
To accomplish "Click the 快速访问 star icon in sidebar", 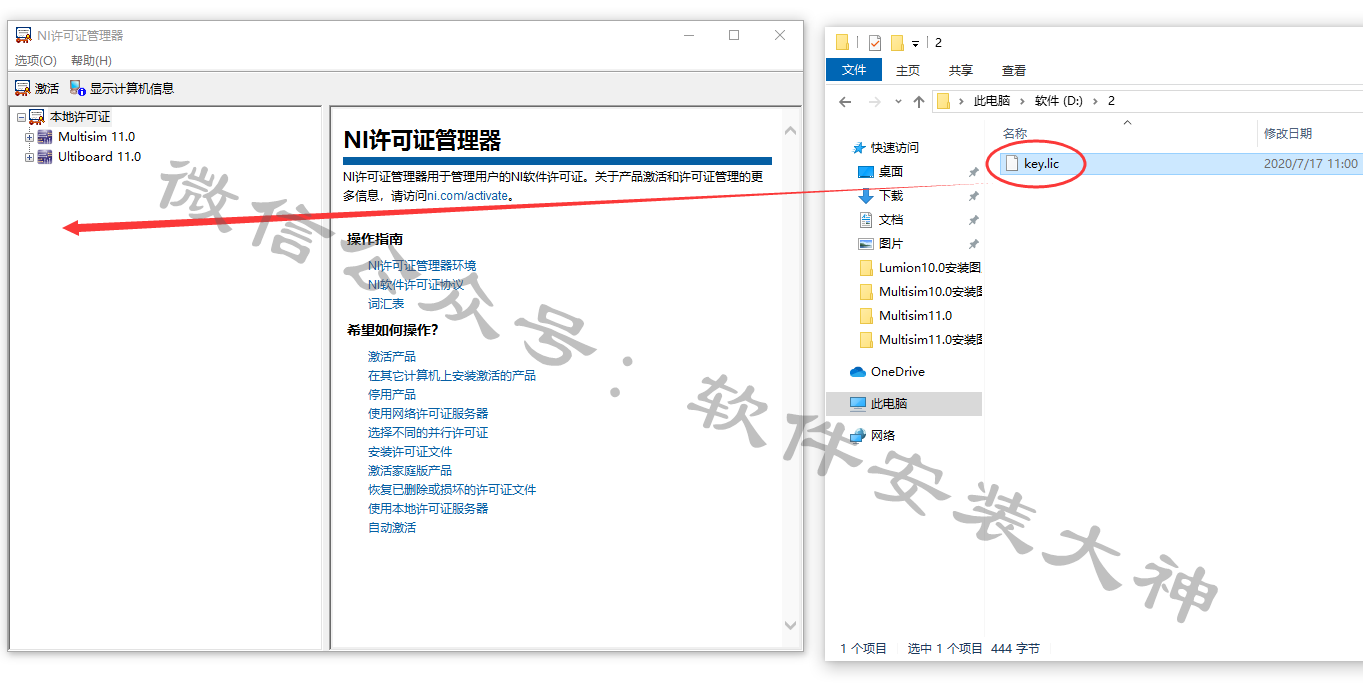I will click(x=858, y=148).
